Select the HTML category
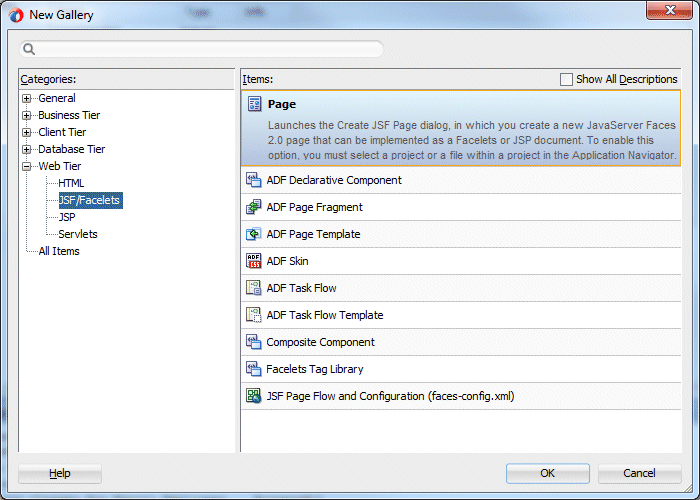 (x=71, y=183)
